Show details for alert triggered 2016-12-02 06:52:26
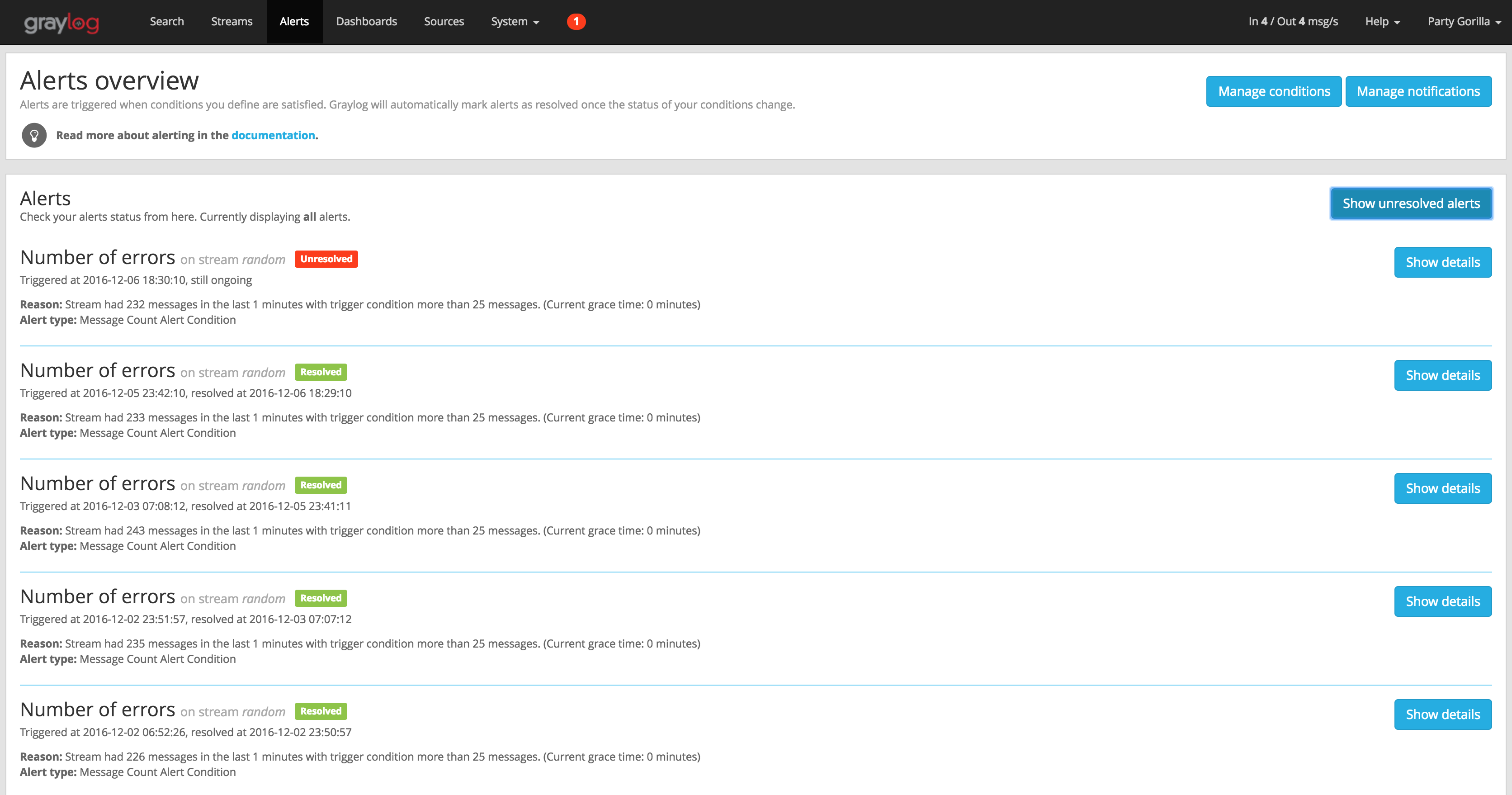 pyautogui.click(x=1443, y=714)
